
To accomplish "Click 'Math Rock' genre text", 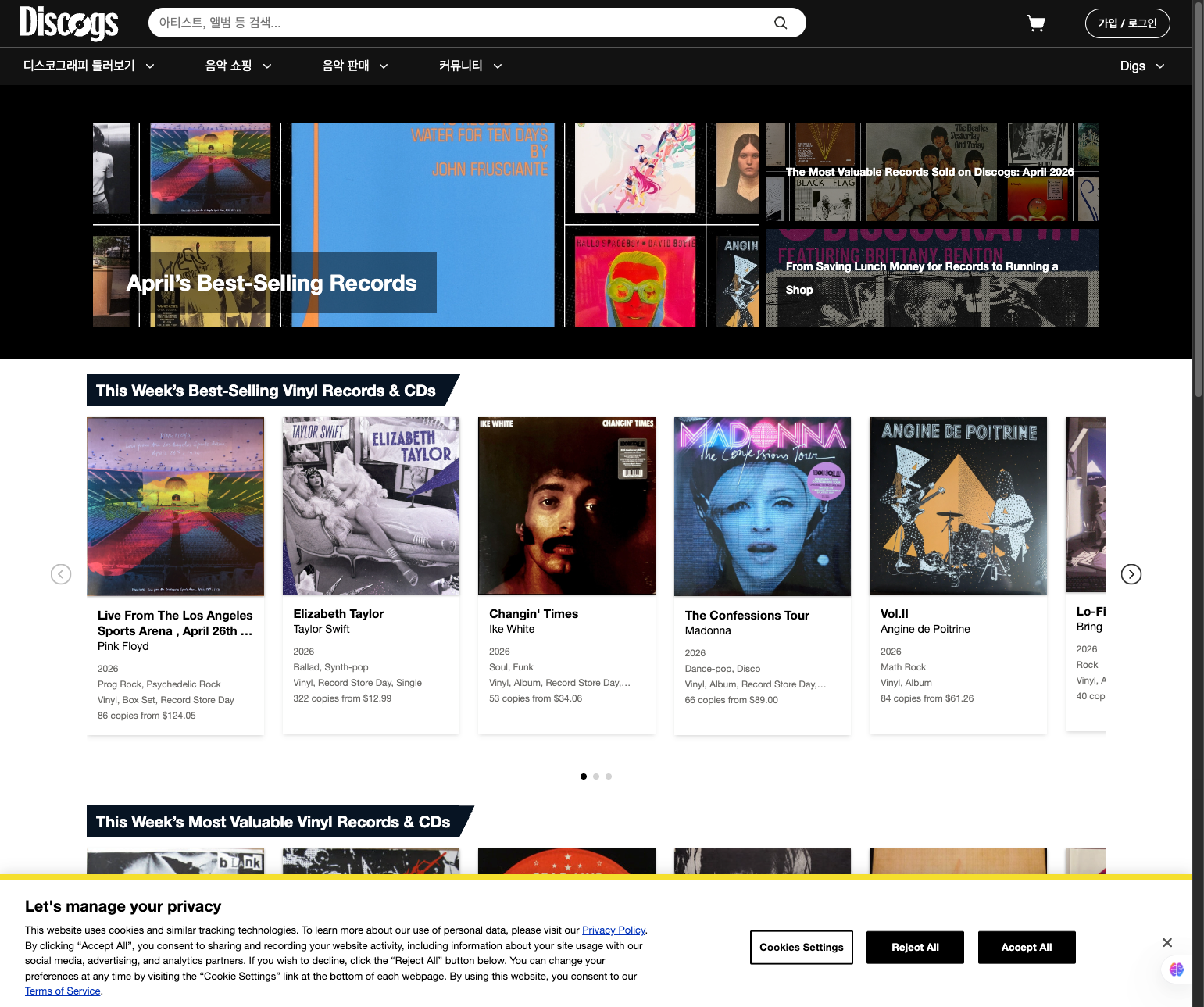I will (903, 667).
